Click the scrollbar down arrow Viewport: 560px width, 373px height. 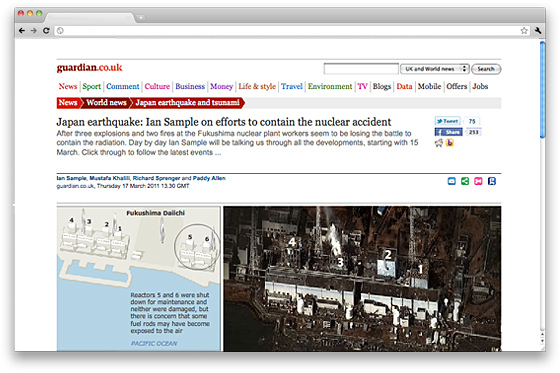(x=542, y=341)
